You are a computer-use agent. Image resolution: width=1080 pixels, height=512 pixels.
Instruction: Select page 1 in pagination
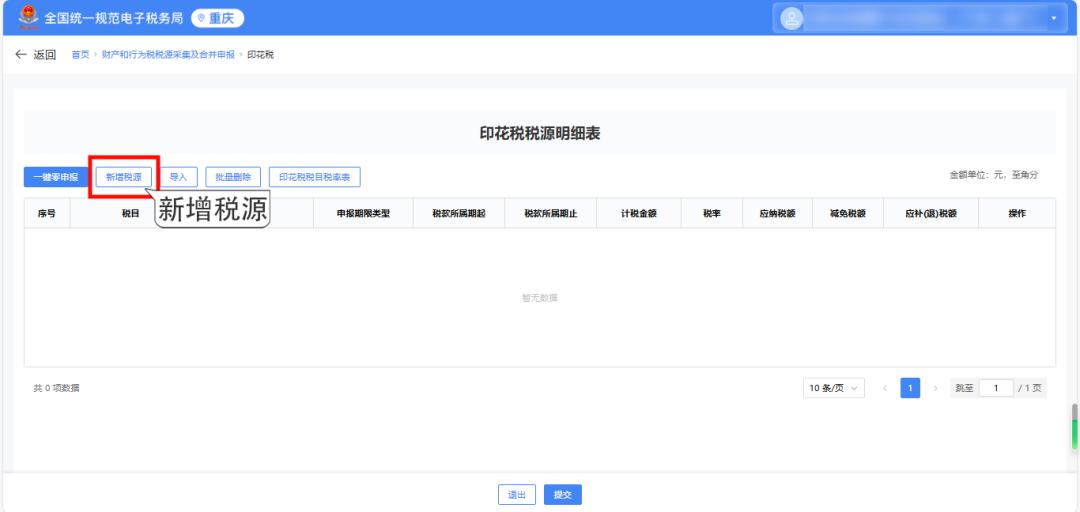pyautogui.click(x=910, y=388)
